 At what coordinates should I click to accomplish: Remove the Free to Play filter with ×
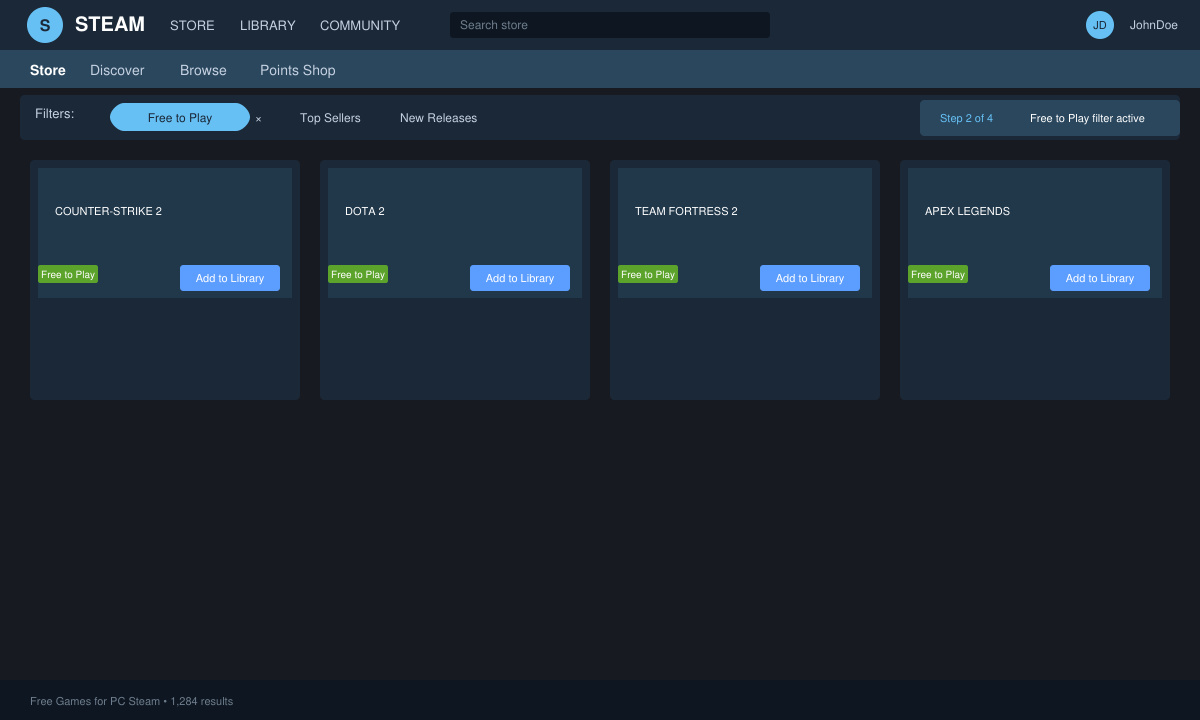tap(258, 119)
